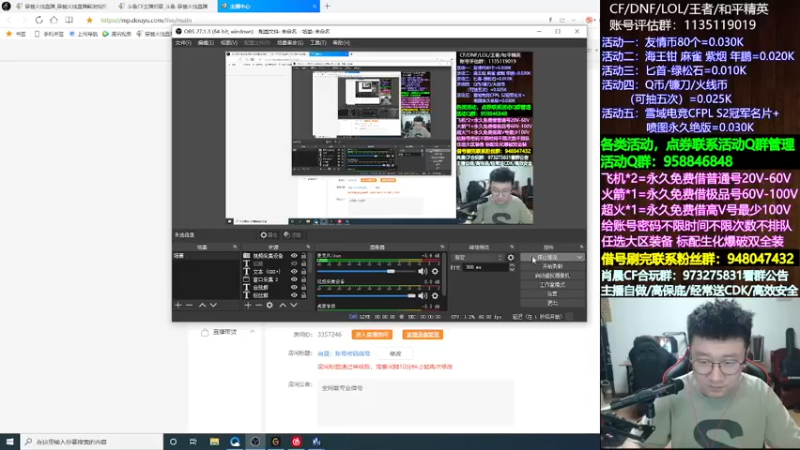Open a new browser tab with plus

[327, 6]
